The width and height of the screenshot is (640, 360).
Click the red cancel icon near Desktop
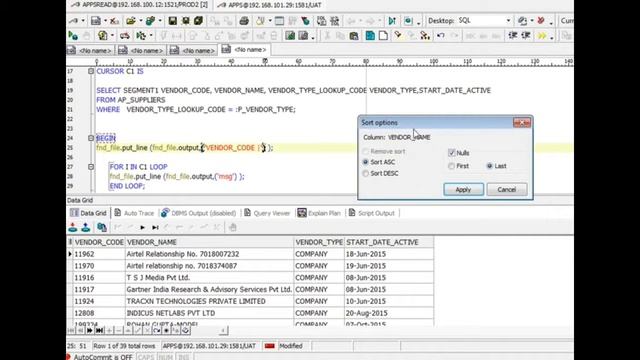[541, 21]
